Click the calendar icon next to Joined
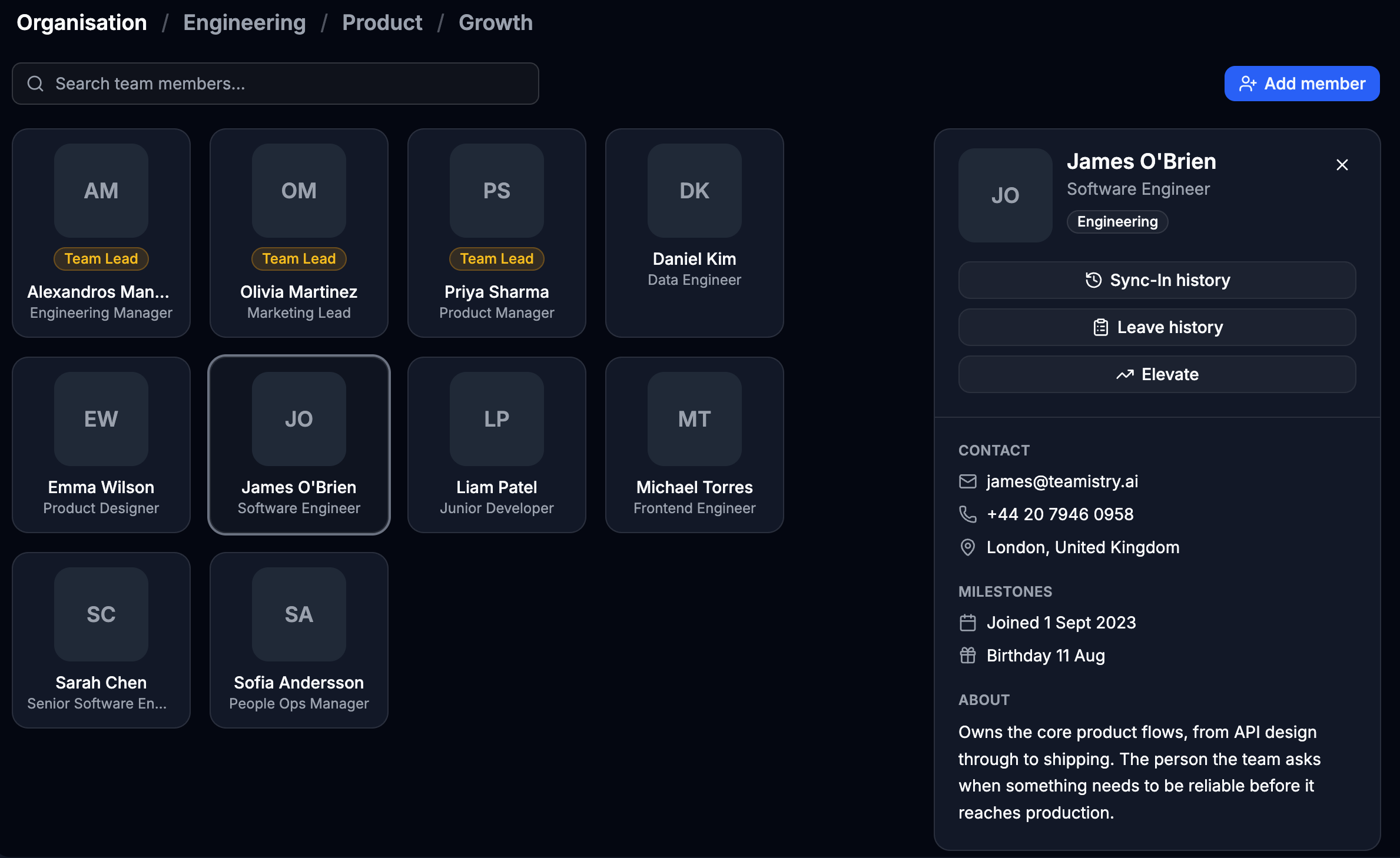Viewport: 1400px width, 858px height. click(967, 623)
